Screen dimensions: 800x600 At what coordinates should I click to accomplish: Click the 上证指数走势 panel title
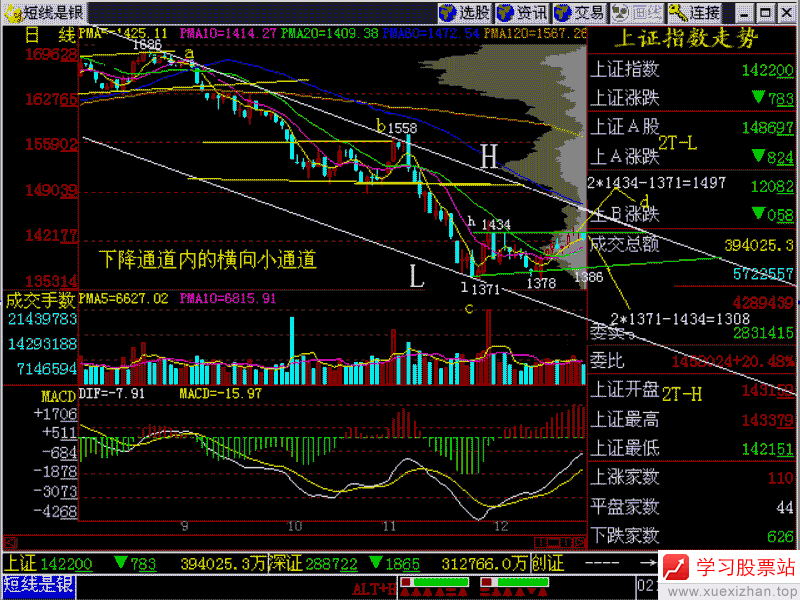(x=686, y=39)
